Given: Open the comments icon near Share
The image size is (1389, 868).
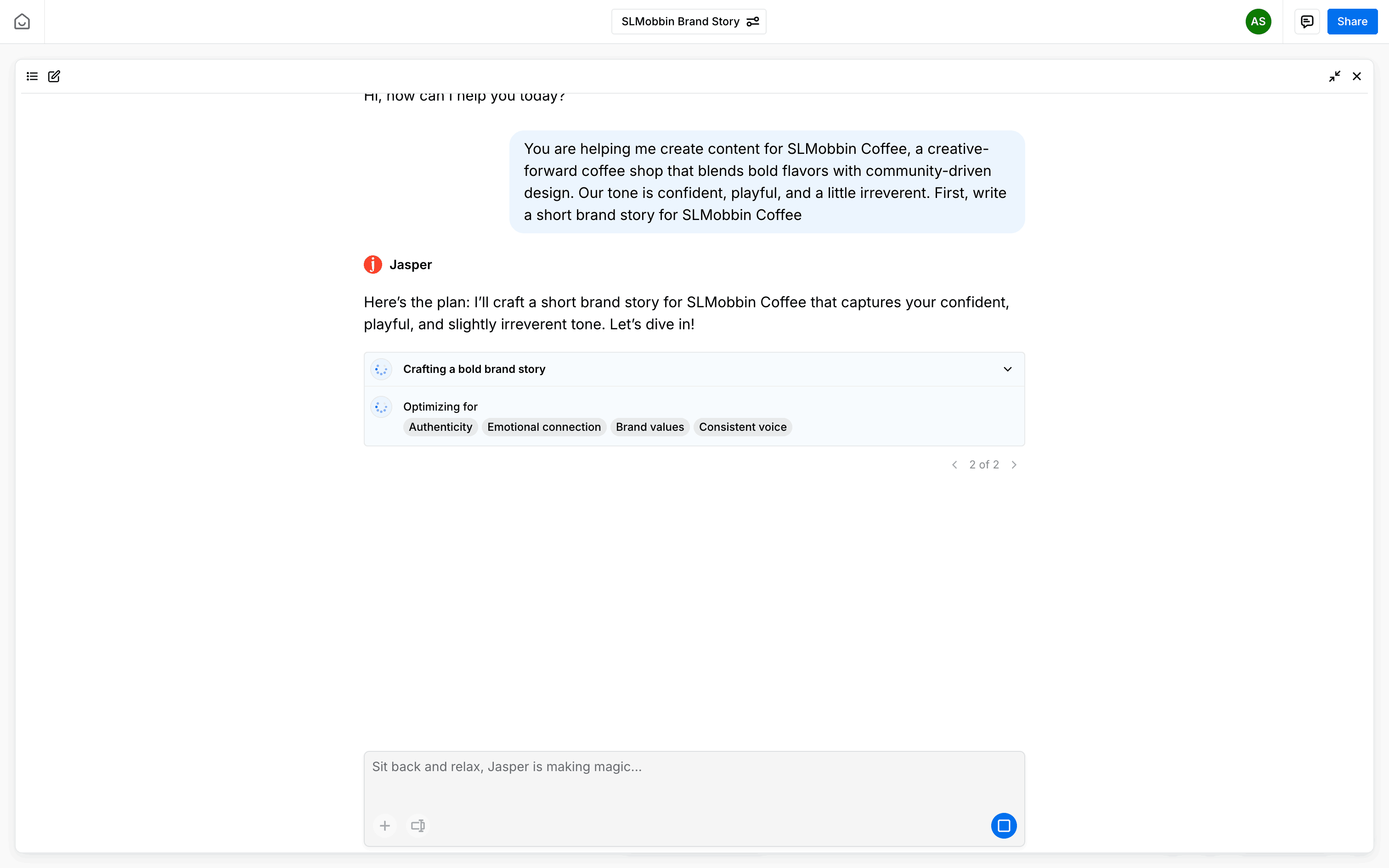Looking at the screenshot, I should click(1307, 22).
